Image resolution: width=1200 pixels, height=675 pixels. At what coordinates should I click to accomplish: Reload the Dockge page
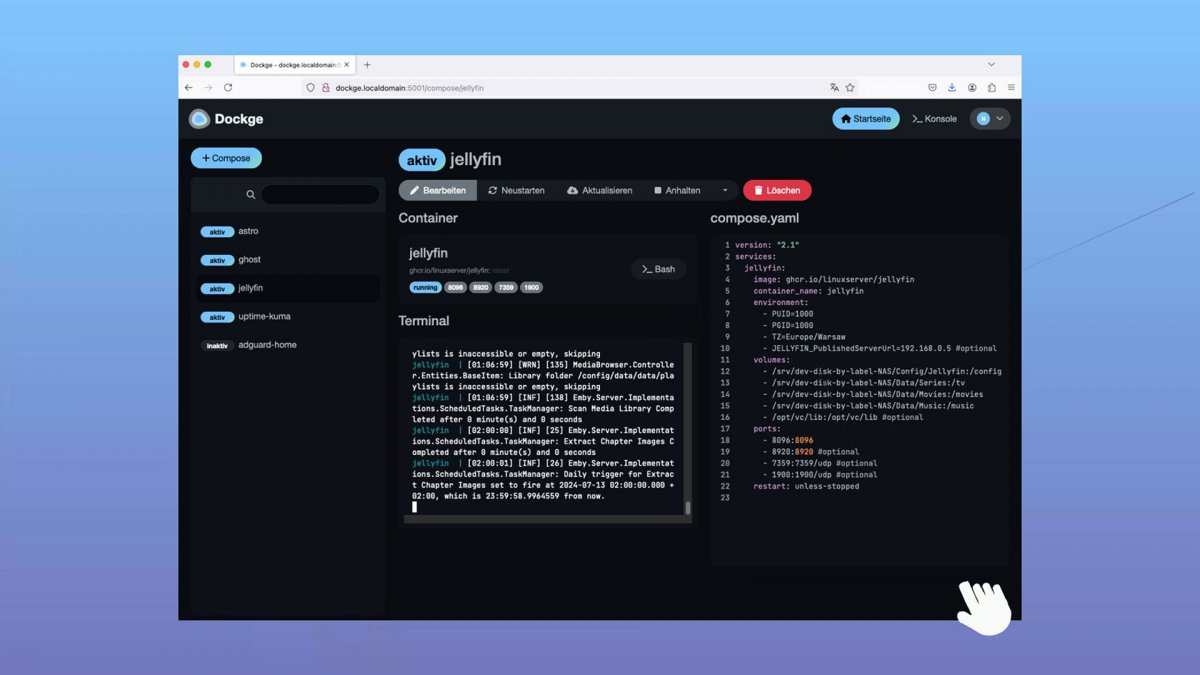pos(228,88)
